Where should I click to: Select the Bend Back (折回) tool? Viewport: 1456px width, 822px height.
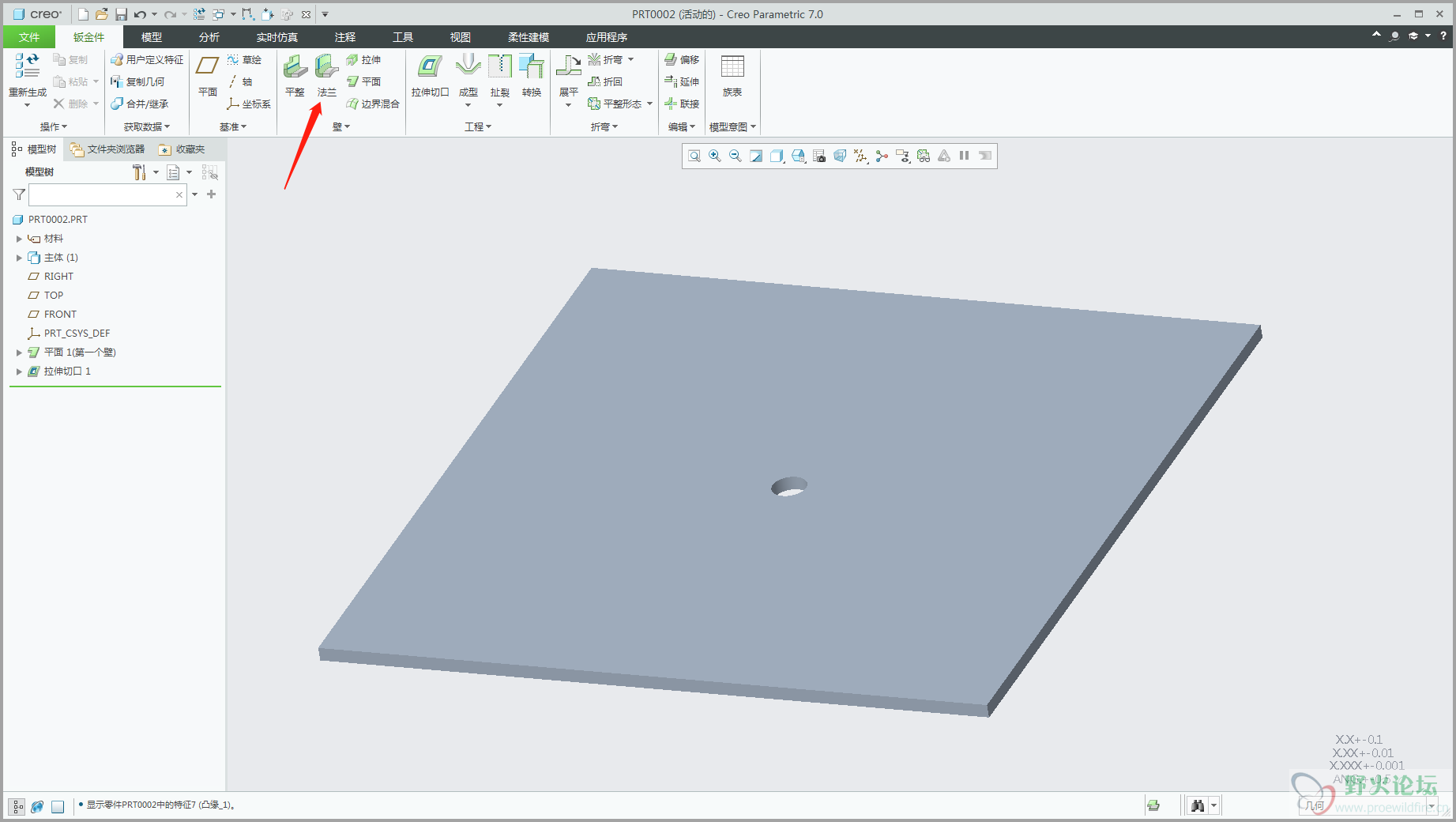605,81
